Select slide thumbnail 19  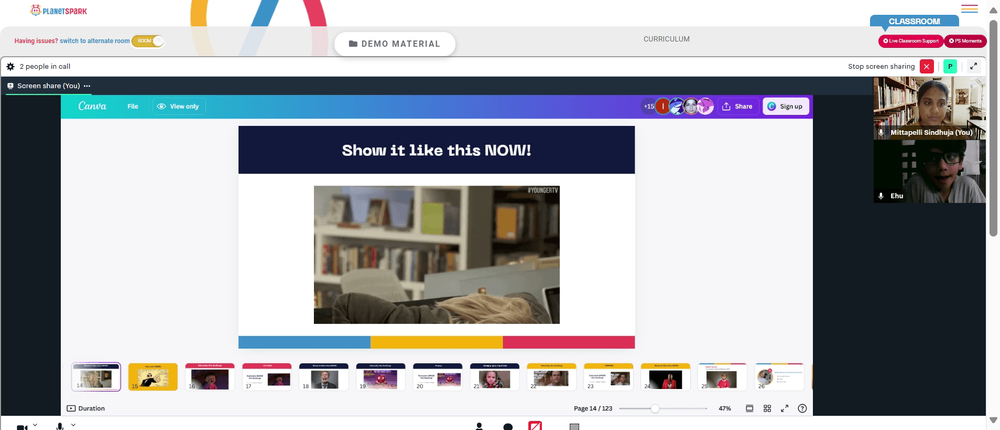[381, 376]
